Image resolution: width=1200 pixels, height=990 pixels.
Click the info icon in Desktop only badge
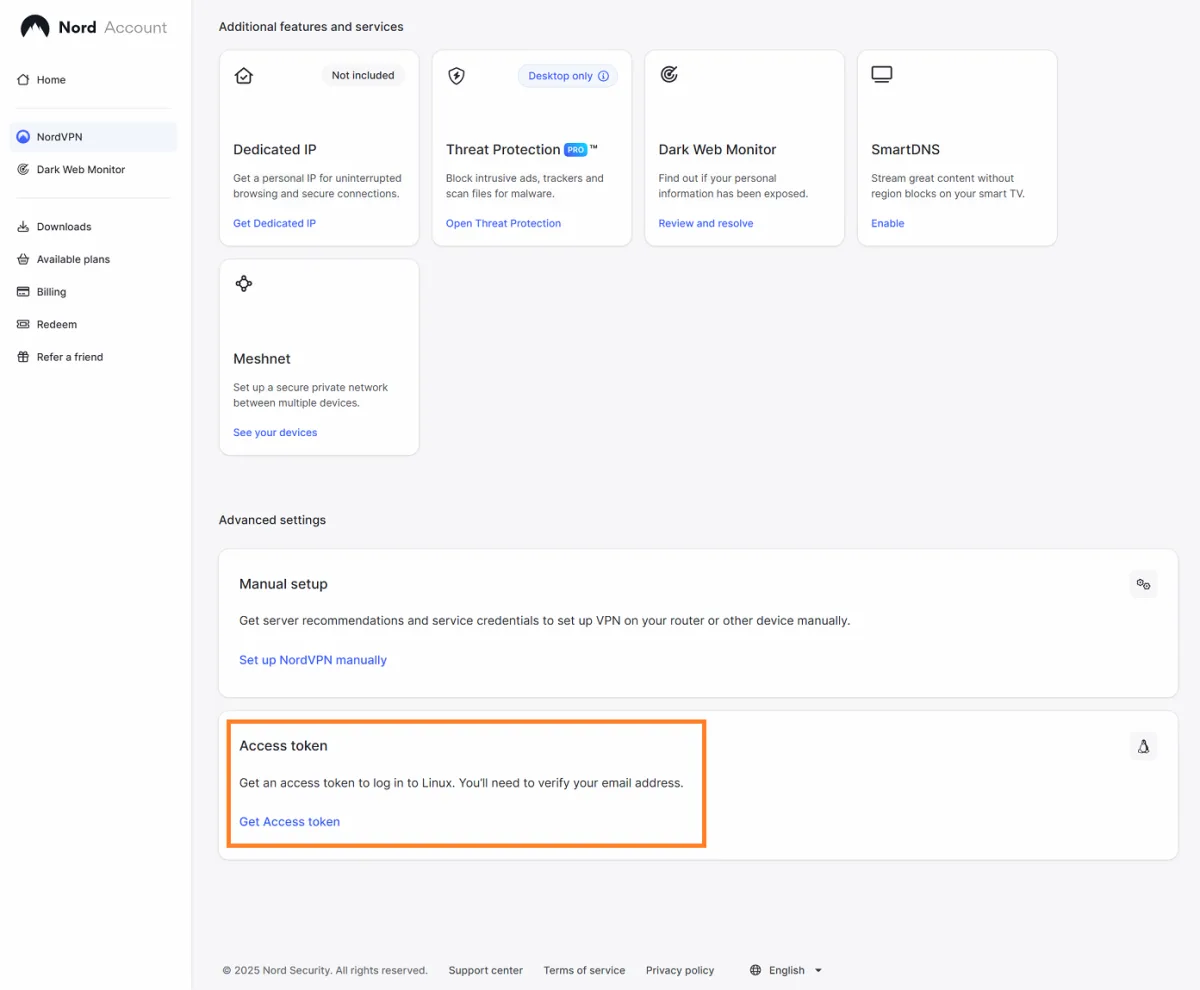[603, 76]
